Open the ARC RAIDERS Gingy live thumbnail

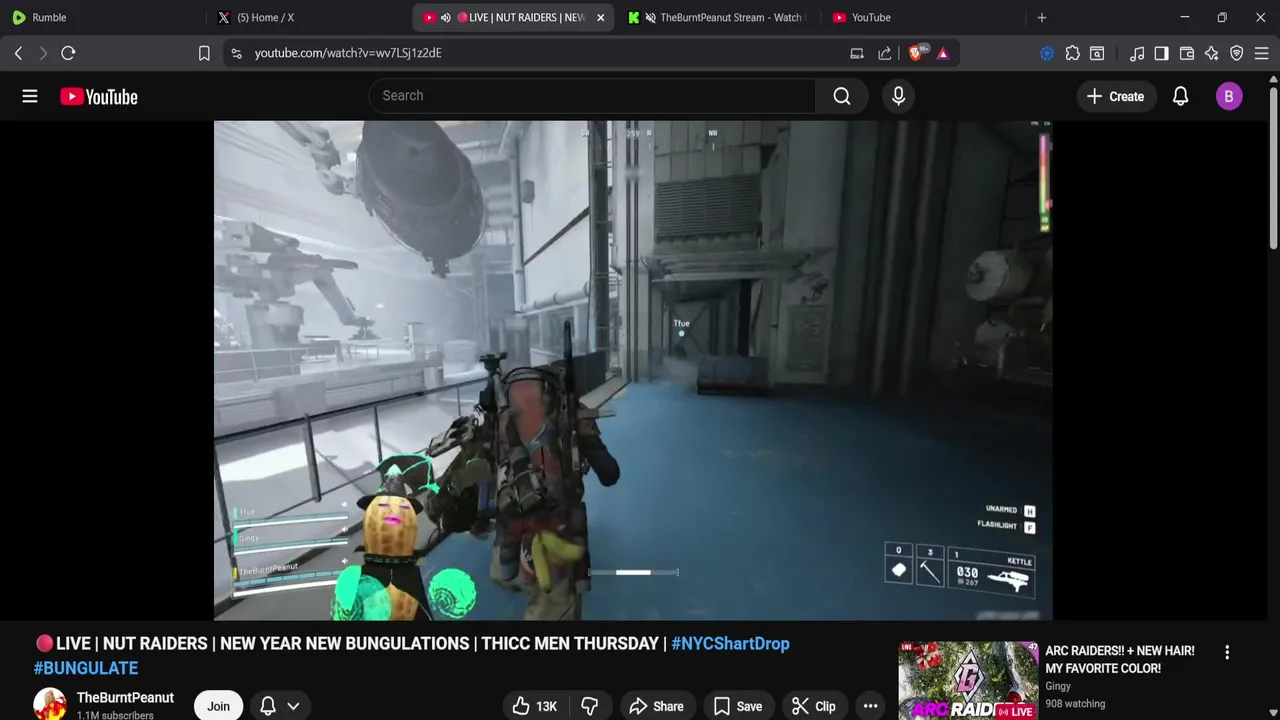[x=968, y=681]
